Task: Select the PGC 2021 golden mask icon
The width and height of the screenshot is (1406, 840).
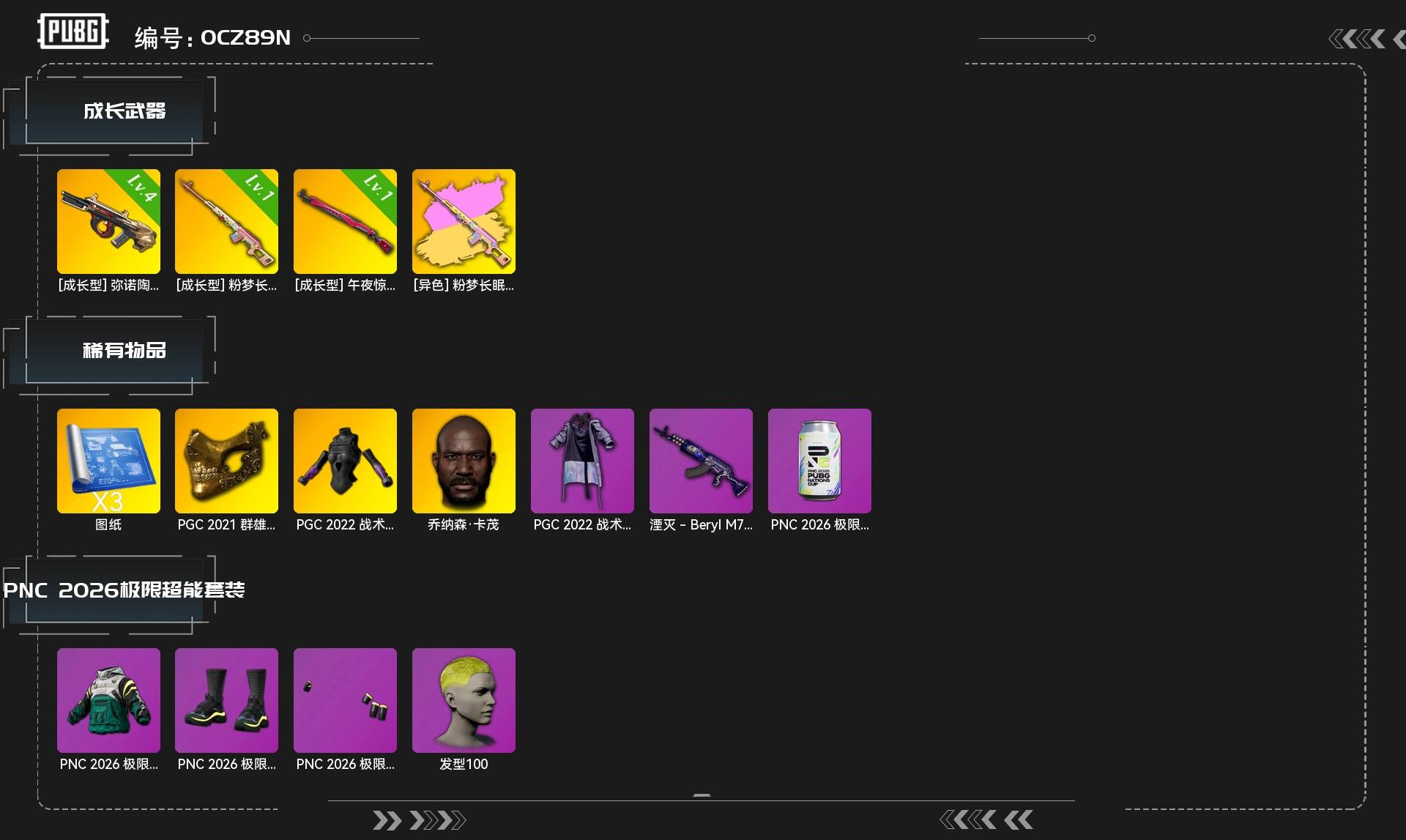Action: 227,461
